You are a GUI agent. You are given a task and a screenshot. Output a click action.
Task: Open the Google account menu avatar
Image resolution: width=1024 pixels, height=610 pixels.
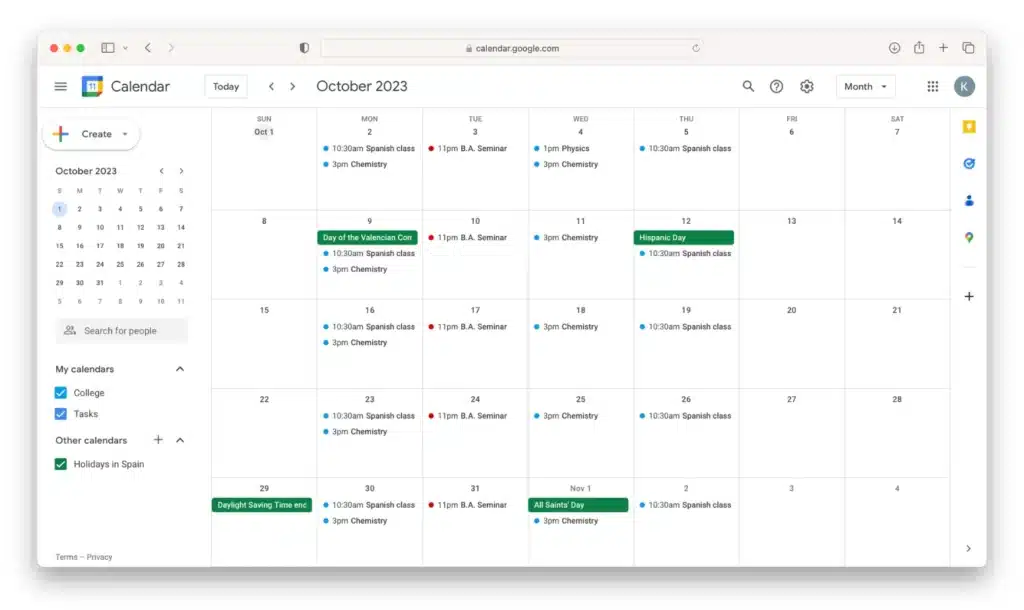click(x=964, y=86)
